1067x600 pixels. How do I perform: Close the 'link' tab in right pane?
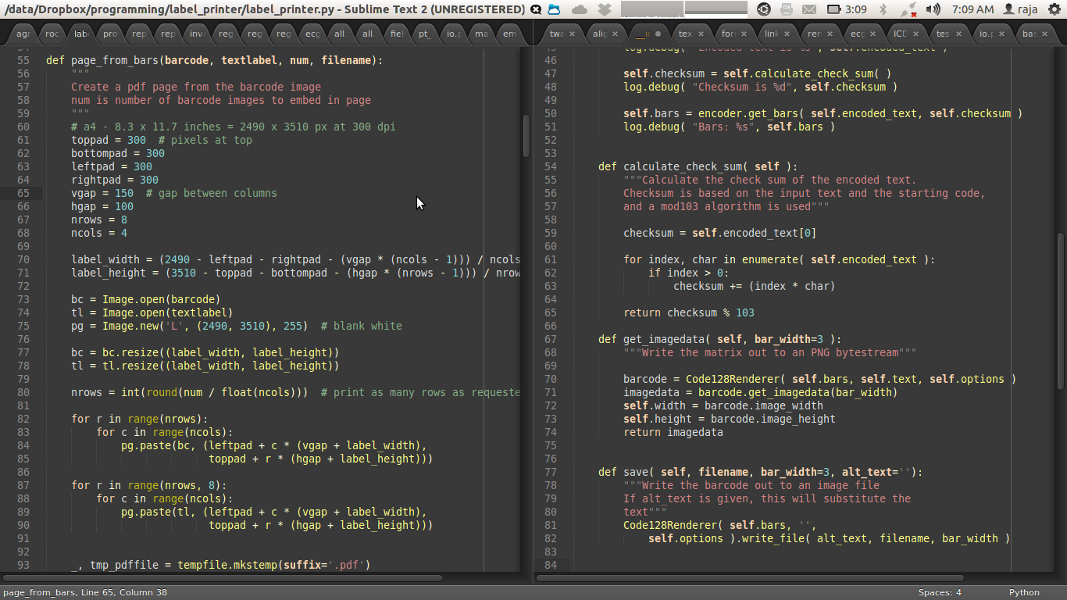coord(786,33)
